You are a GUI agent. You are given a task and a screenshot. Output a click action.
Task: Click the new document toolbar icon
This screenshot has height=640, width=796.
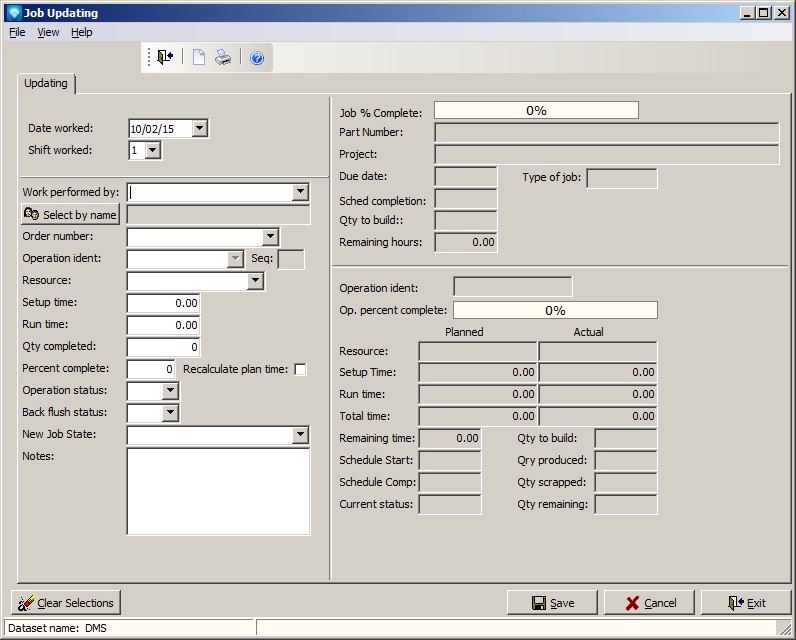198,58
